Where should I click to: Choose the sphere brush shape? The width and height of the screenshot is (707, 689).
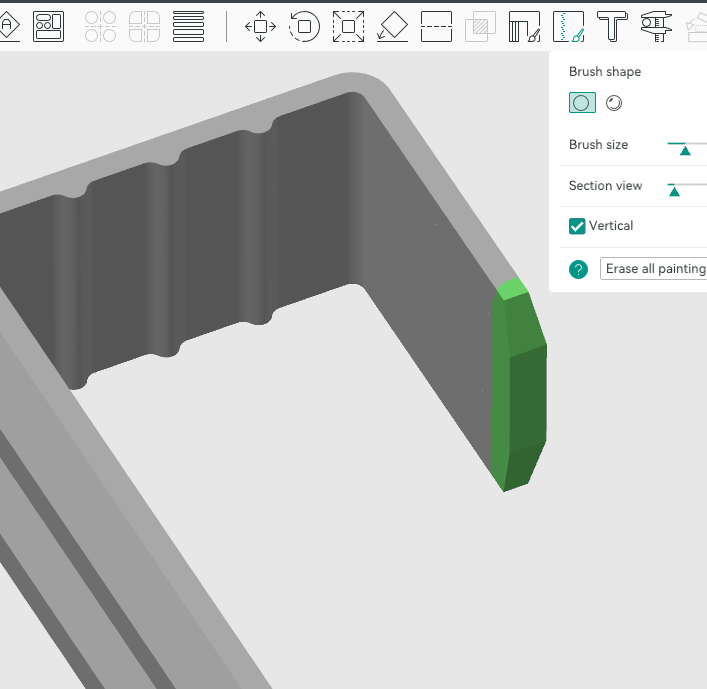614,102
